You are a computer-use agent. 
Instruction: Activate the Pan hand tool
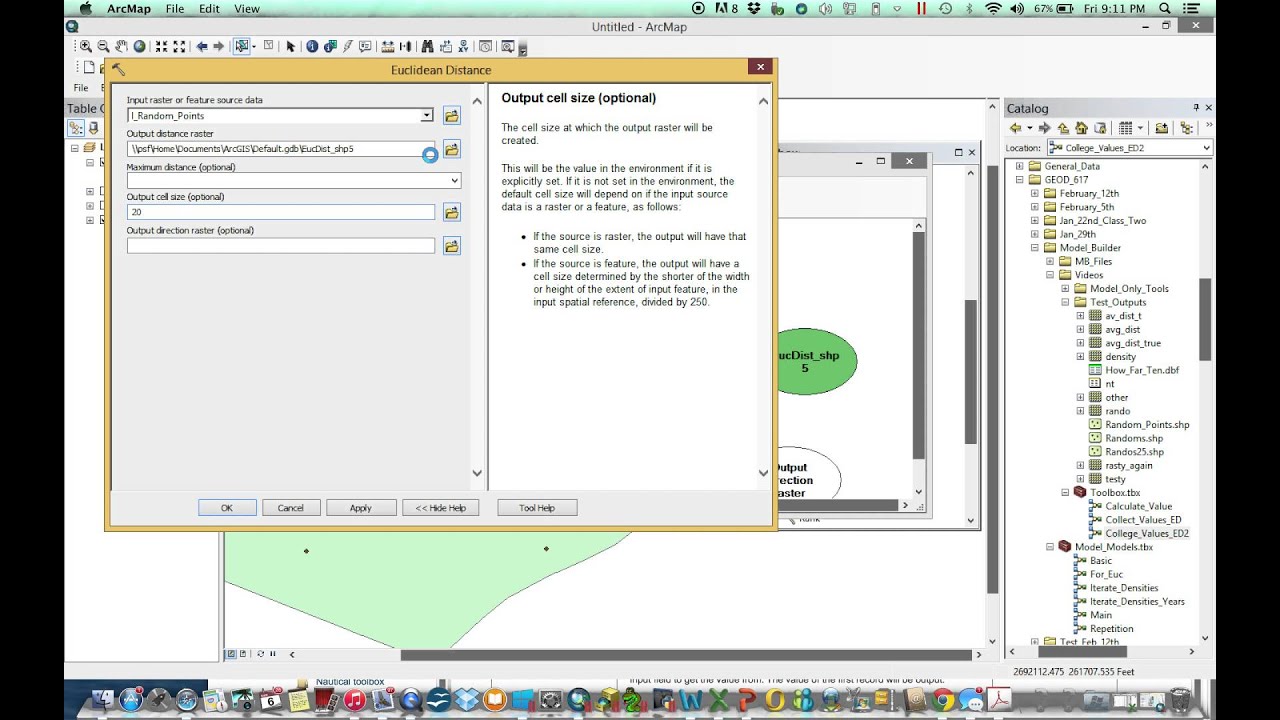[x=121, y=46]
